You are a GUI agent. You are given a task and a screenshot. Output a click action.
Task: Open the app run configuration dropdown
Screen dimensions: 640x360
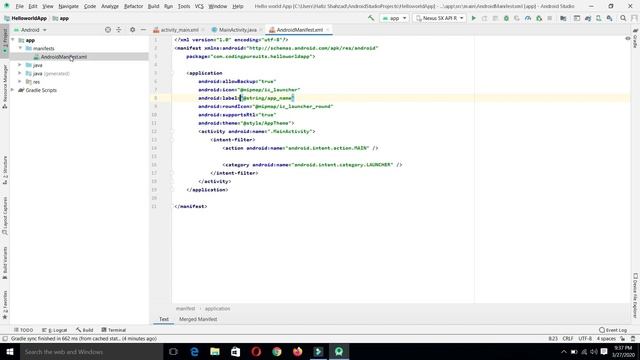394,18
